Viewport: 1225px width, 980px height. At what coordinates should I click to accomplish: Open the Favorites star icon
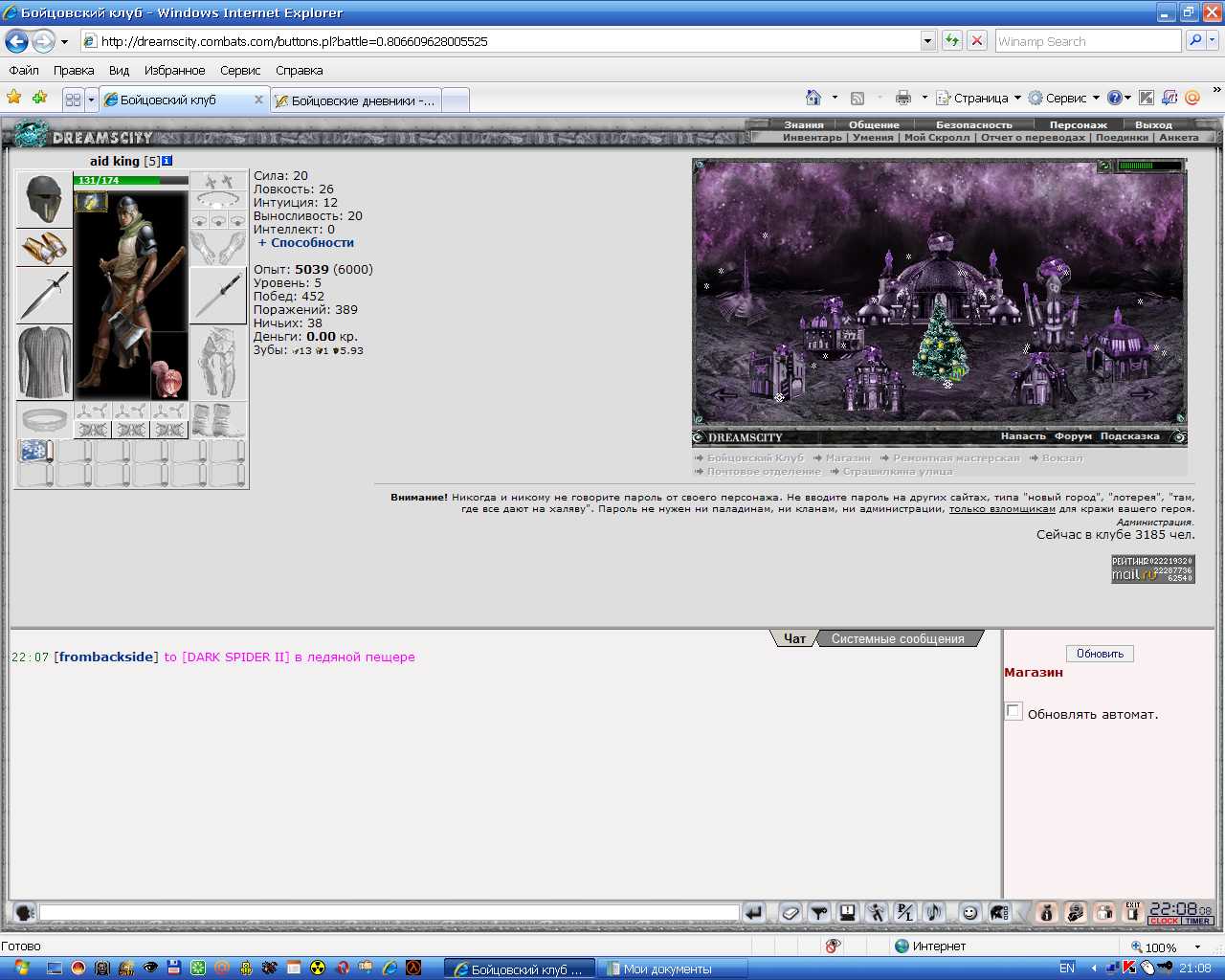[14, 98]
